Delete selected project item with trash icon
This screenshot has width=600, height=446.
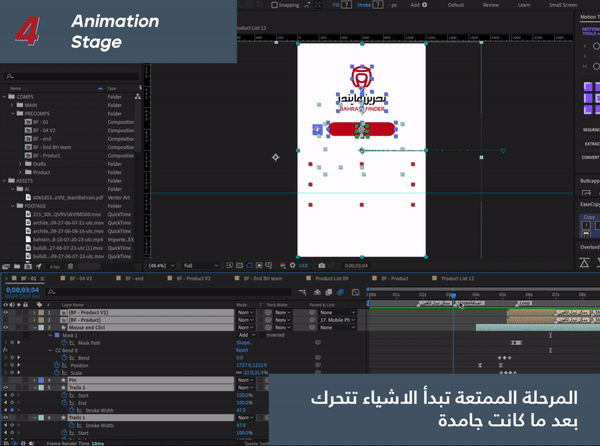coord(70,266)
